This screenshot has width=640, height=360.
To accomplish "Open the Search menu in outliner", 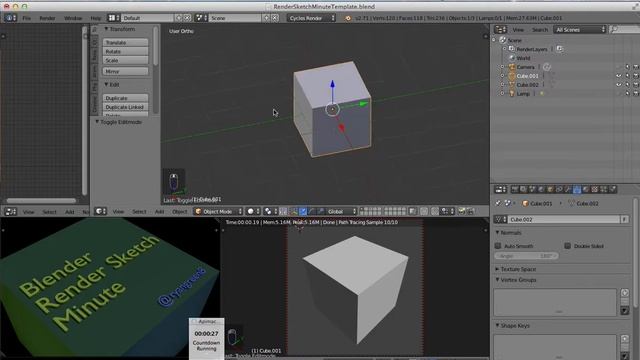I will [x=540, y=29].
